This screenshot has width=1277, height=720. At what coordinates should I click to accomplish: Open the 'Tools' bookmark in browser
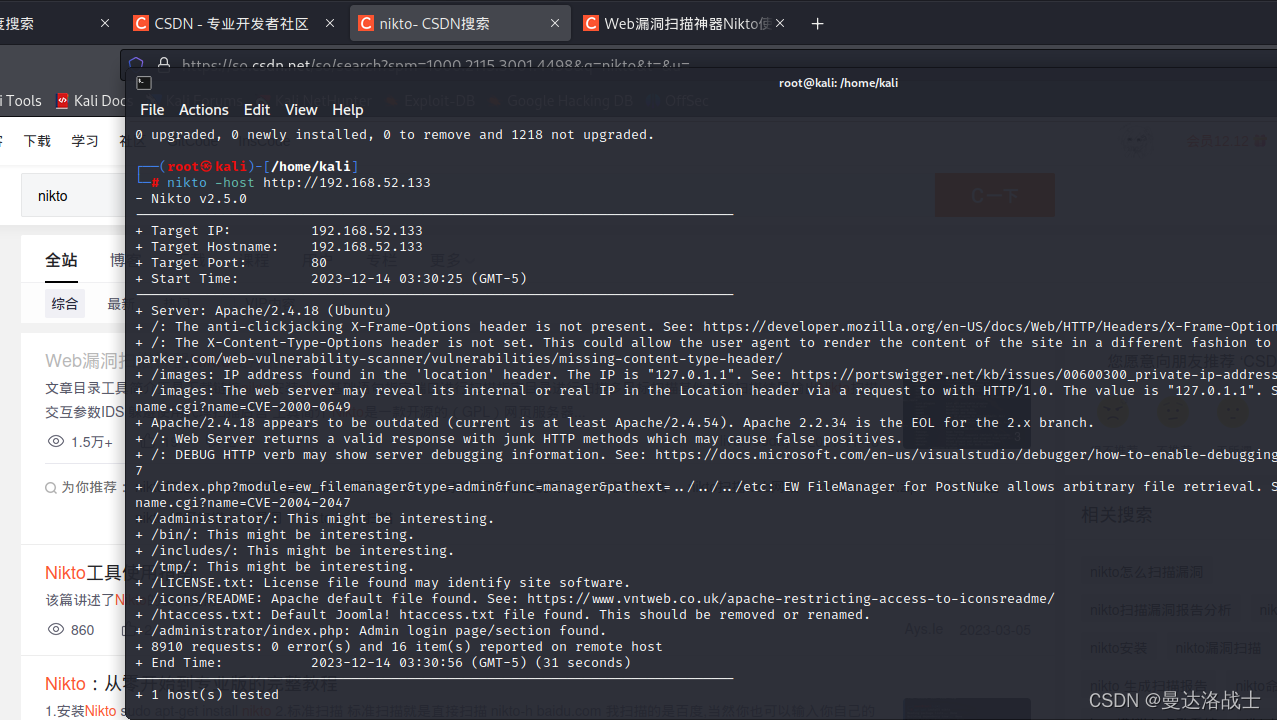point(22,101)
